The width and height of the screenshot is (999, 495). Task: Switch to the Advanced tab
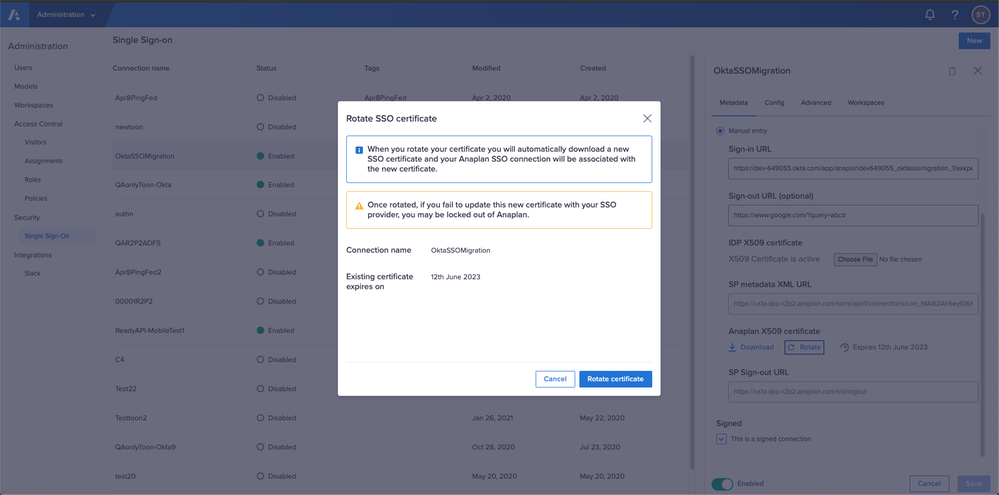pos(815,102)
